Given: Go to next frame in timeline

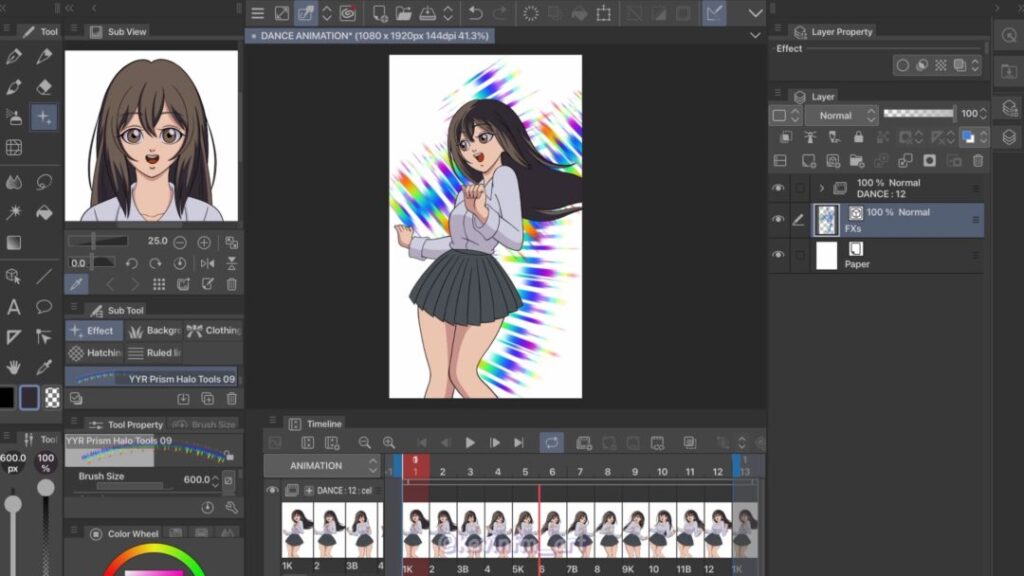Looking at the screenshot, I should (494, 443).
